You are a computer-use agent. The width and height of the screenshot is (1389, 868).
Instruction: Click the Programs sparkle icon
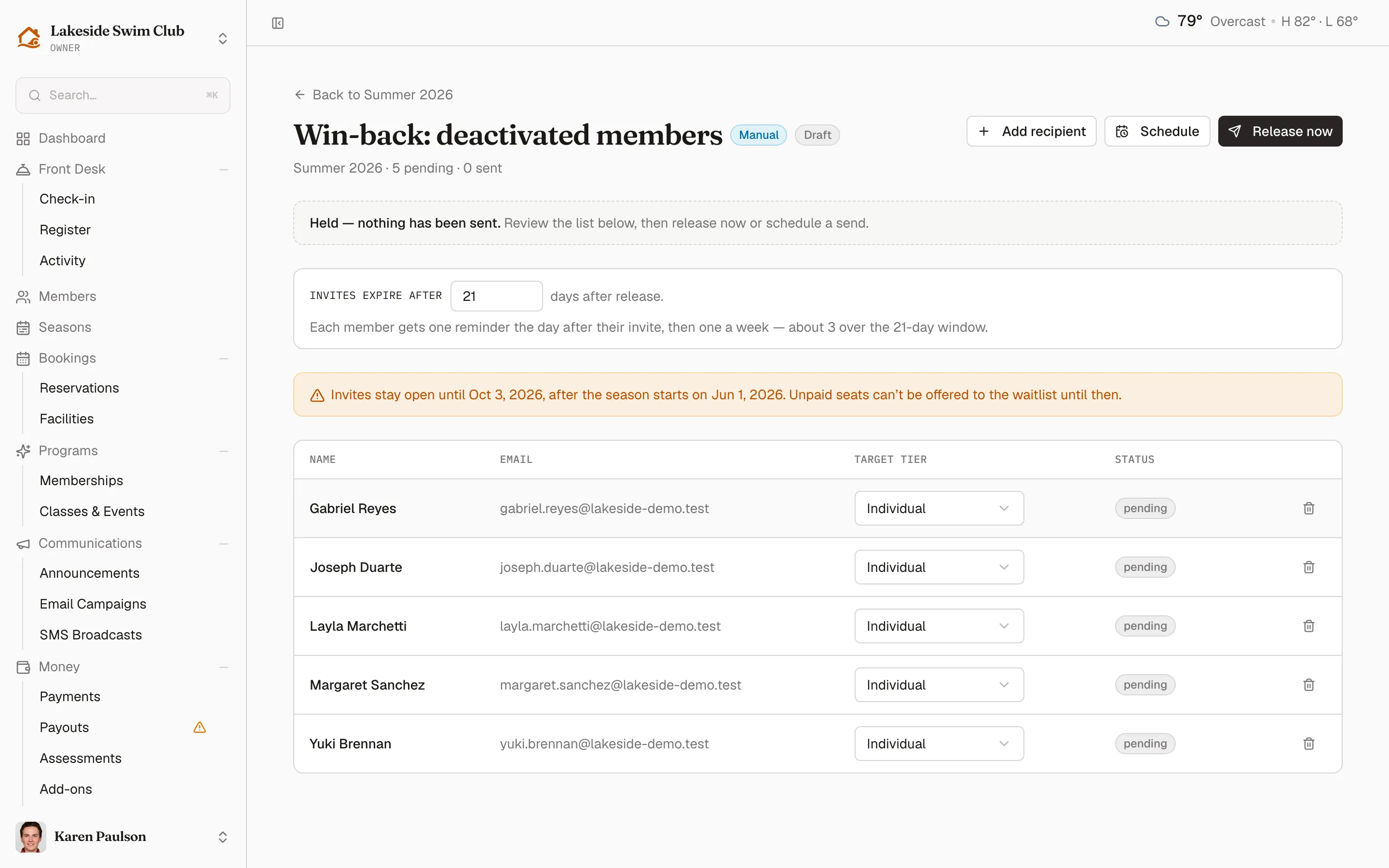click(23, 451)
